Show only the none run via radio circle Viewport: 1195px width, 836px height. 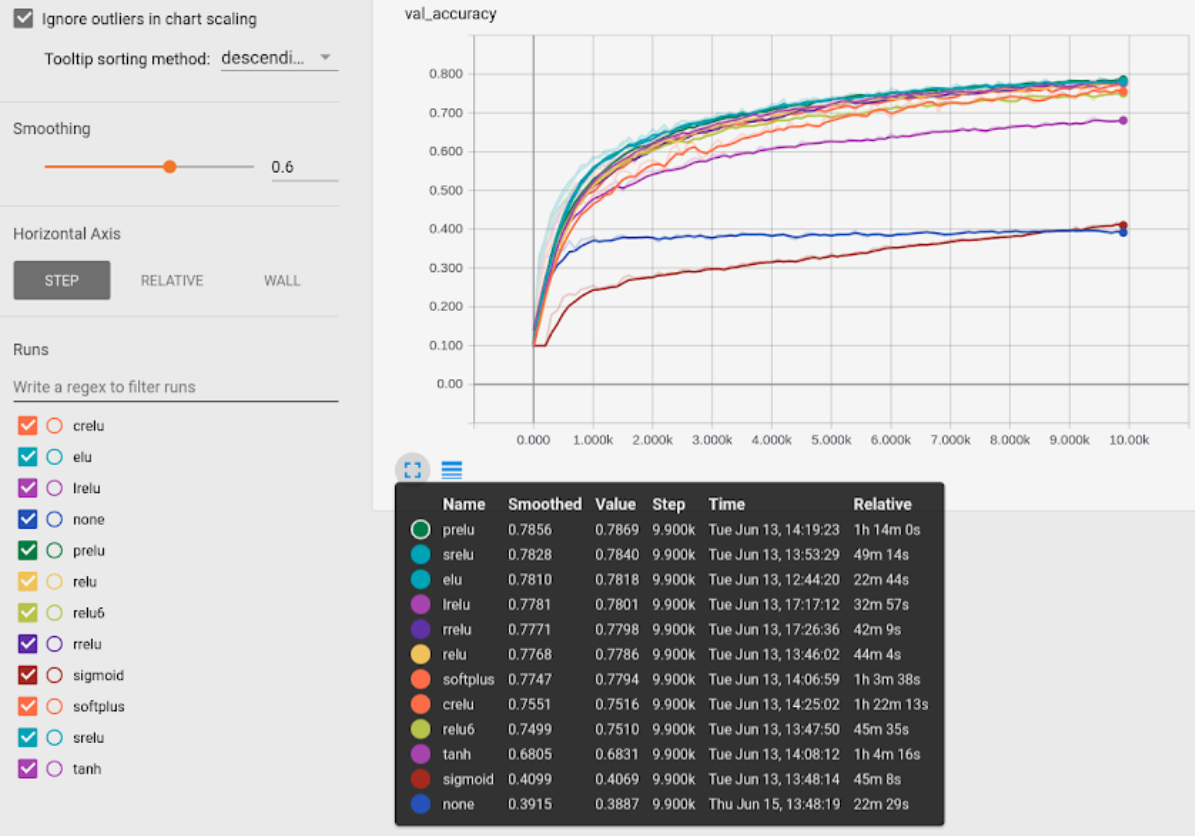point(54,519)
